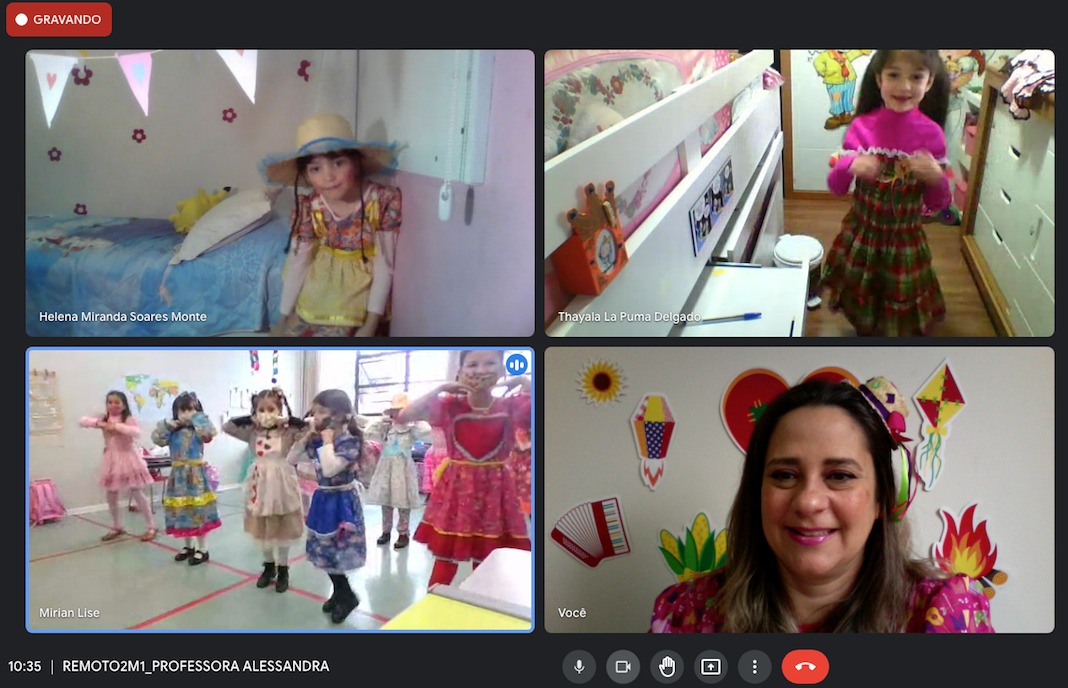Select Helena Miranda Soares Monte's video tile
This screenshot has width=1068, height=688.
click(280, 193)
